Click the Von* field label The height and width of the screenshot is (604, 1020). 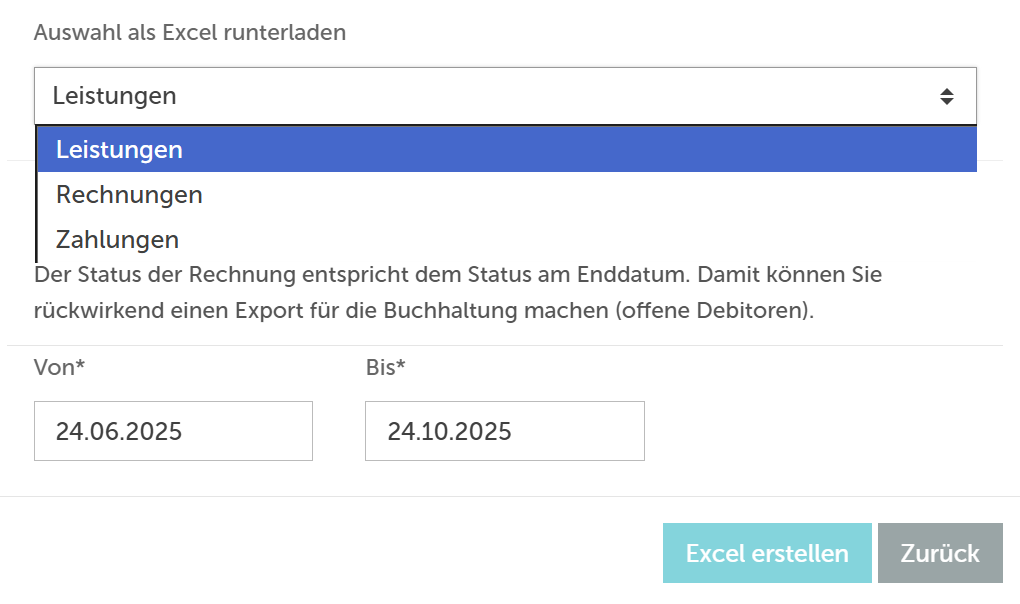pos(59,368)
